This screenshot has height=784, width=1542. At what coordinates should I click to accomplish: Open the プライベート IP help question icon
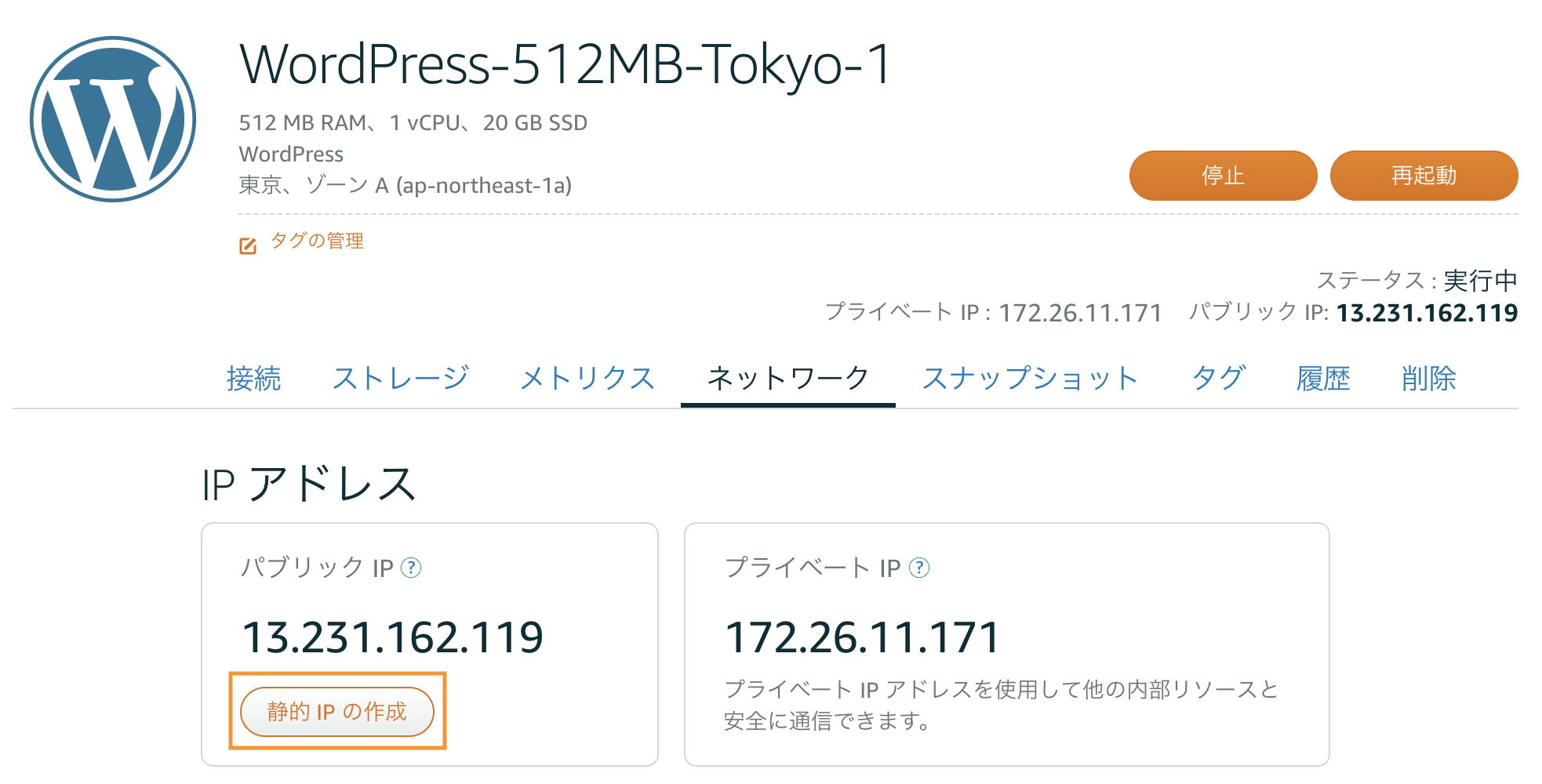[919, 569]
